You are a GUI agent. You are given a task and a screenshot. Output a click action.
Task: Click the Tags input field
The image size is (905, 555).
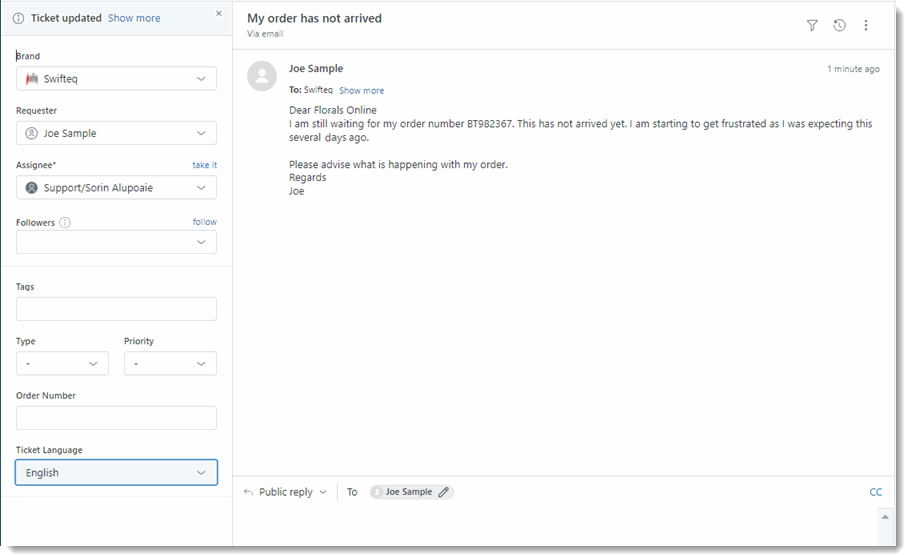[x=117, y=309]
